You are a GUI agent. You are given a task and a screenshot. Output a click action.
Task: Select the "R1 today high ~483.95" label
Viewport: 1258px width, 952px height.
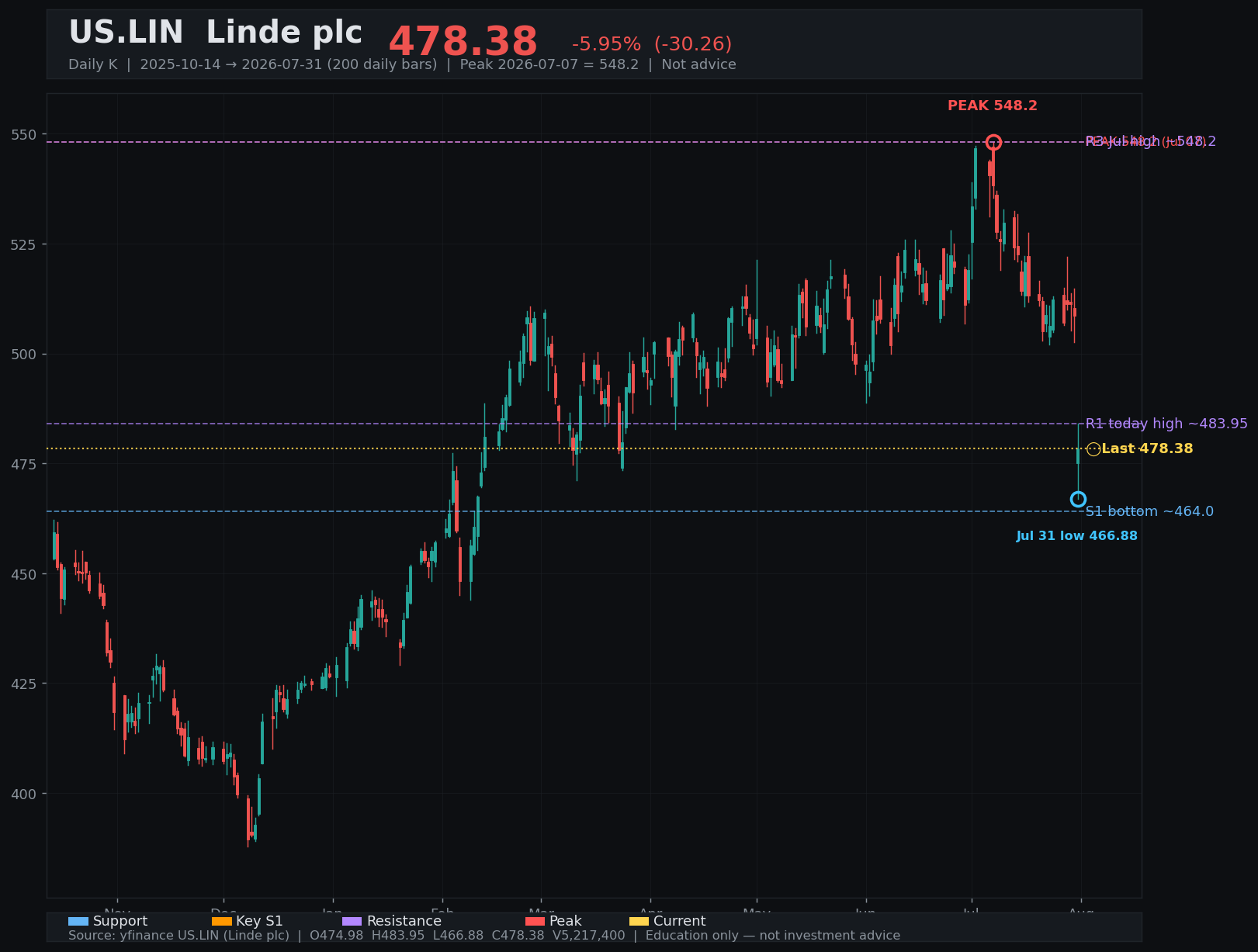[1166, 424]
